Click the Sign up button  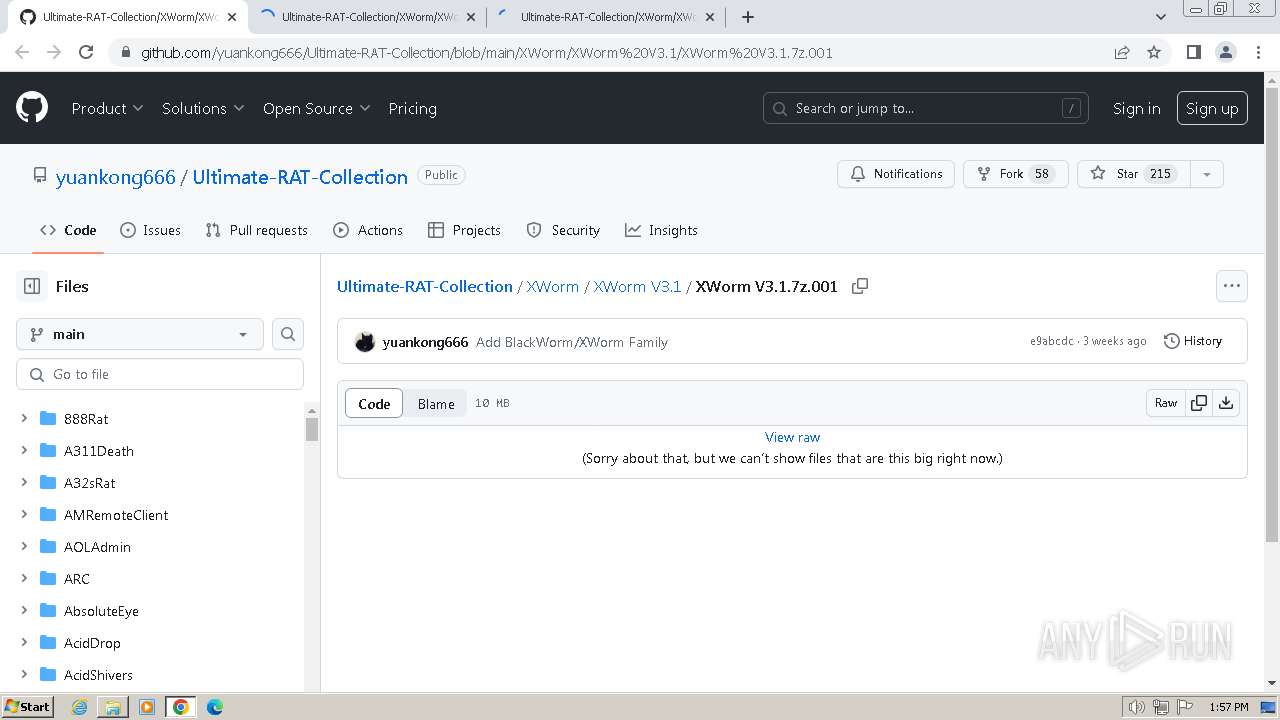1212,108
